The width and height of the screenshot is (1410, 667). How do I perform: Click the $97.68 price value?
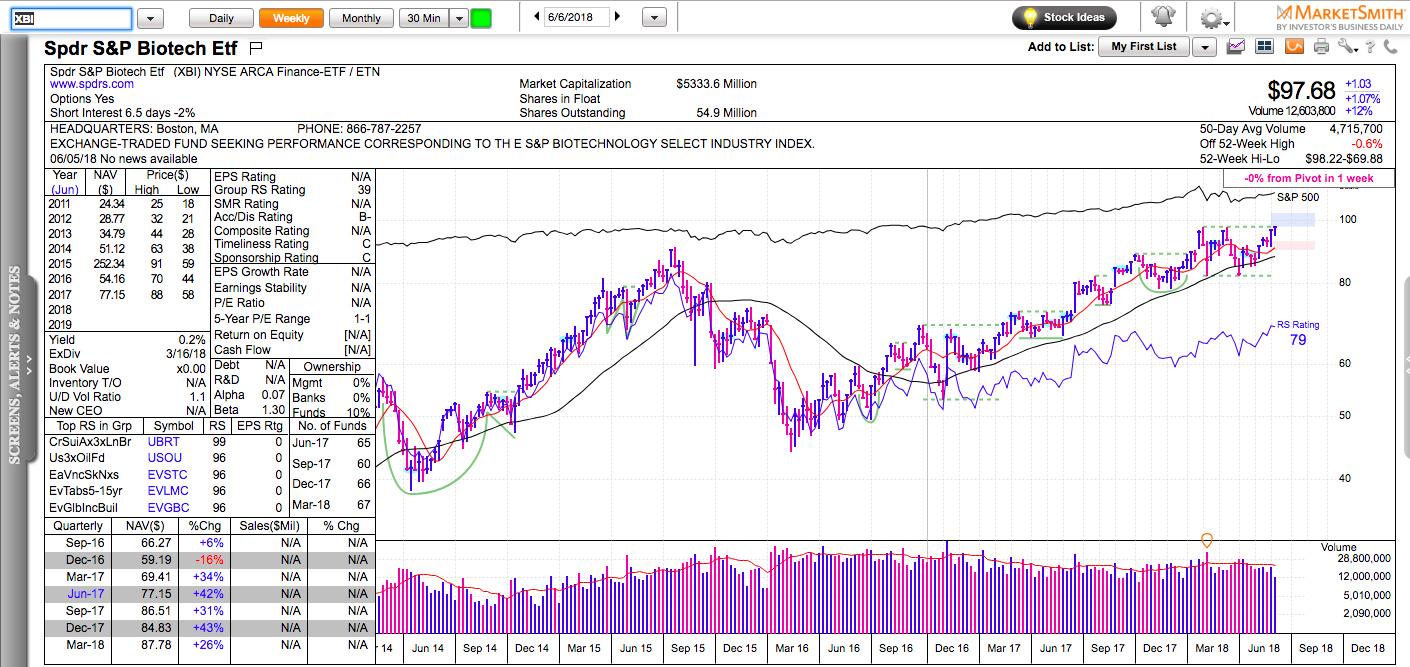tap(1301, 91)
